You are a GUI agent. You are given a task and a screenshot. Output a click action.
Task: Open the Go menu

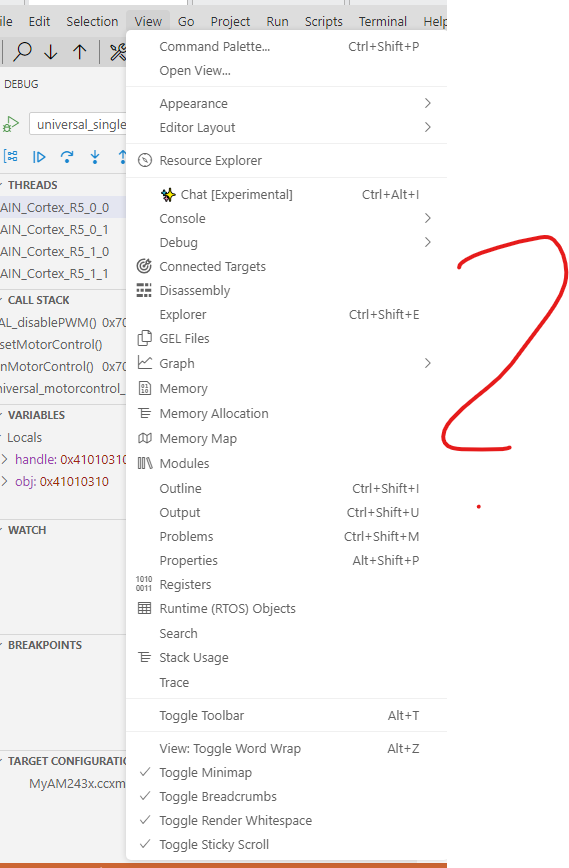click(186, 22)
